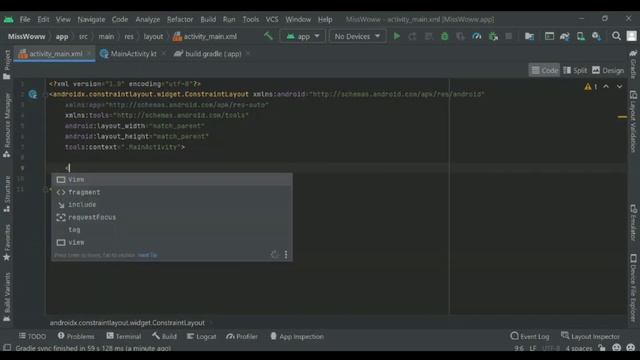This screenshot has height=360, width=640.
Task: Open the File menu
Action: coord(25,19)
